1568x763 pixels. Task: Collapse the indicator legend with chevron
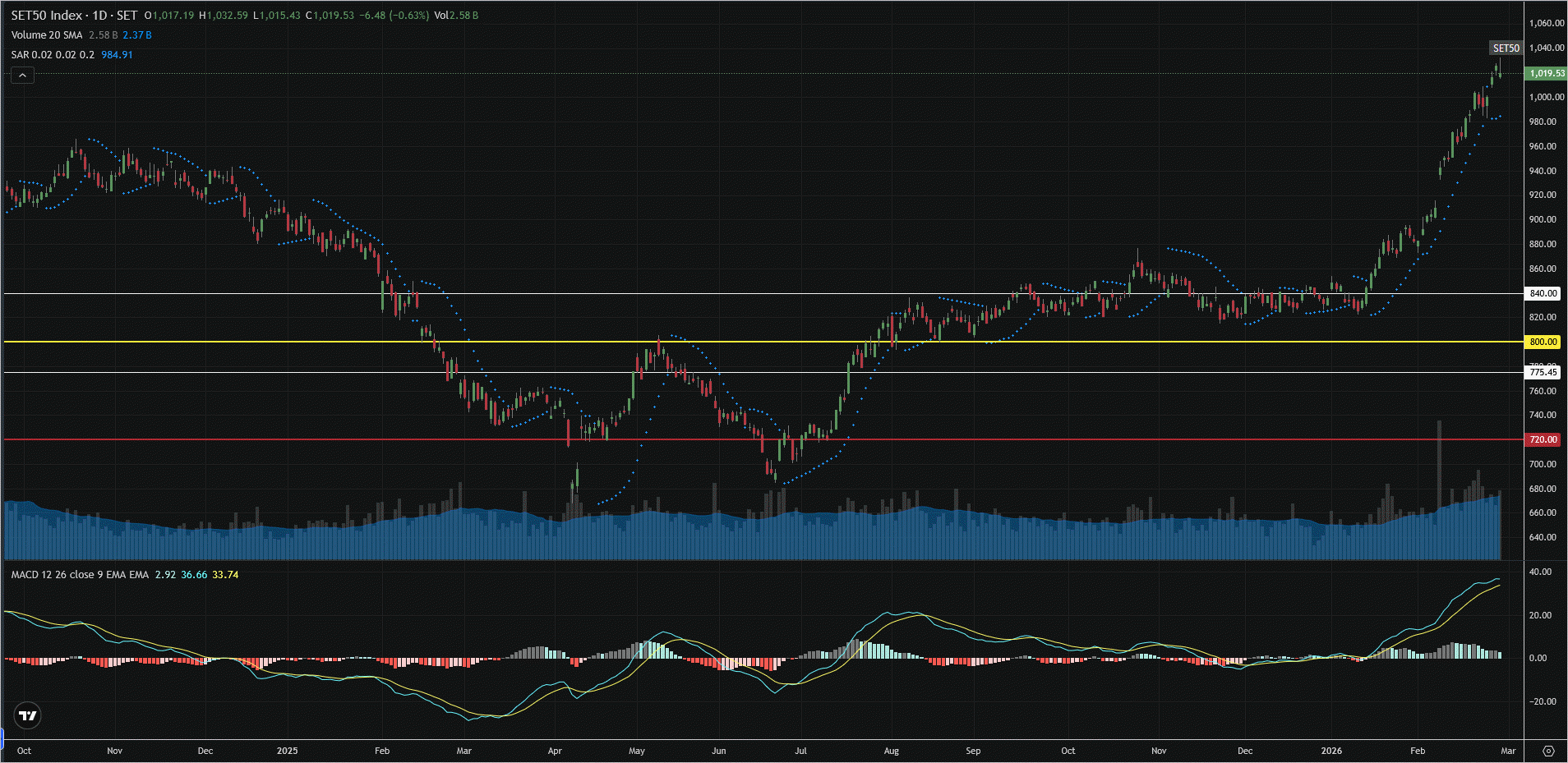pyautogui.click(x=22, y=76)
